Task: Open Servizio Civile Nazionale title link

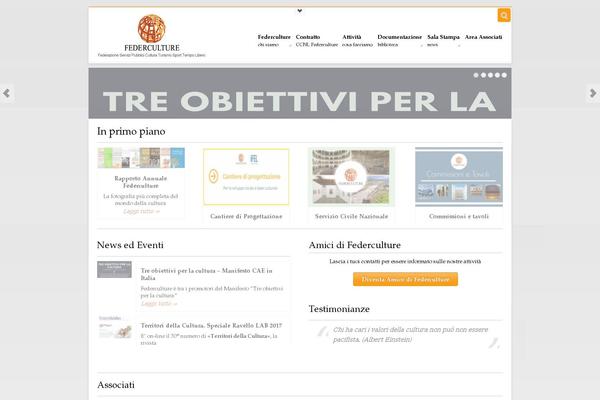Action: pos(351,216)
